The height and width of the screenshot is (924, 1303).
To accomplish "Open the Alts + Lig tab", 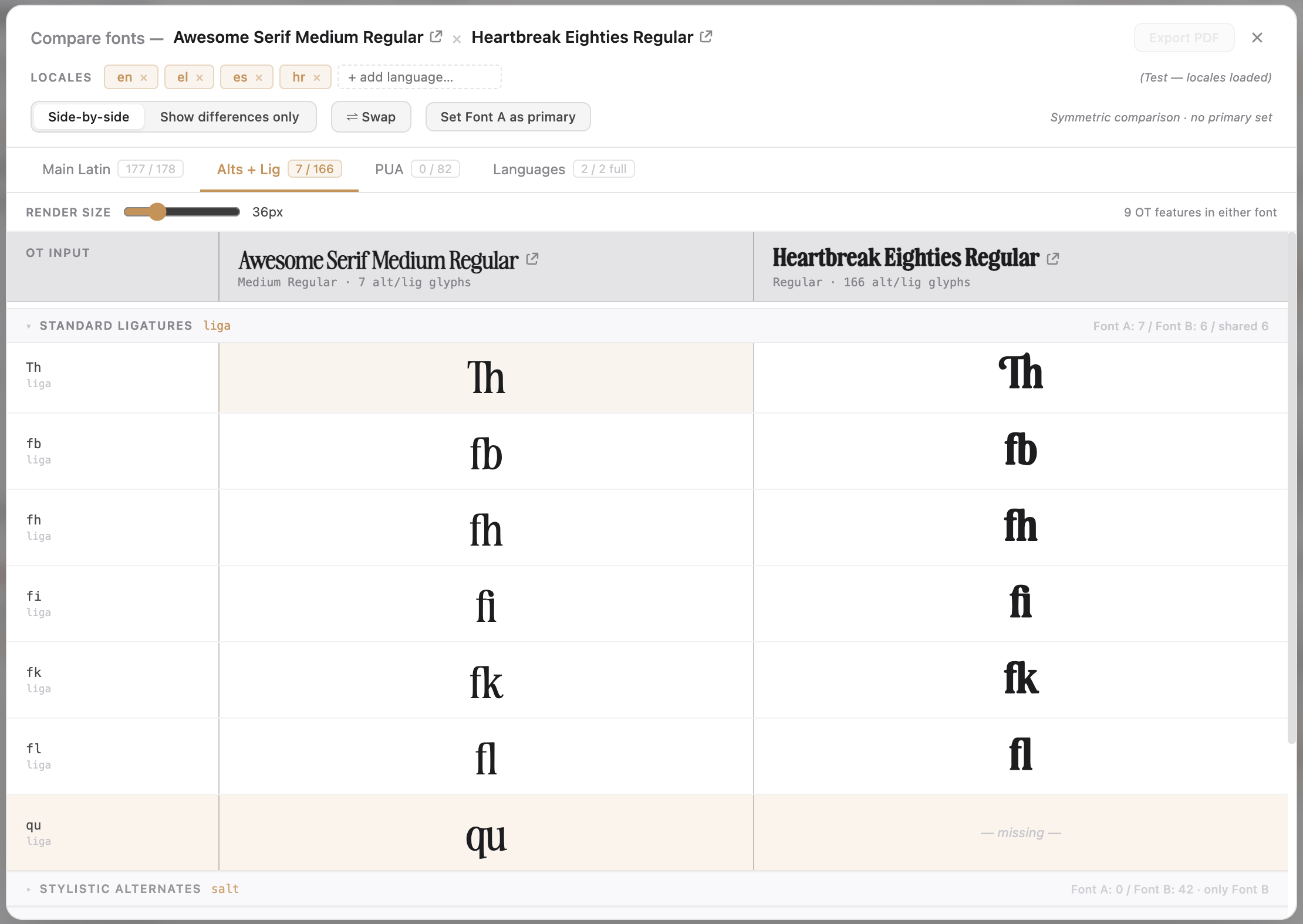I will click(x=279, y=169).
